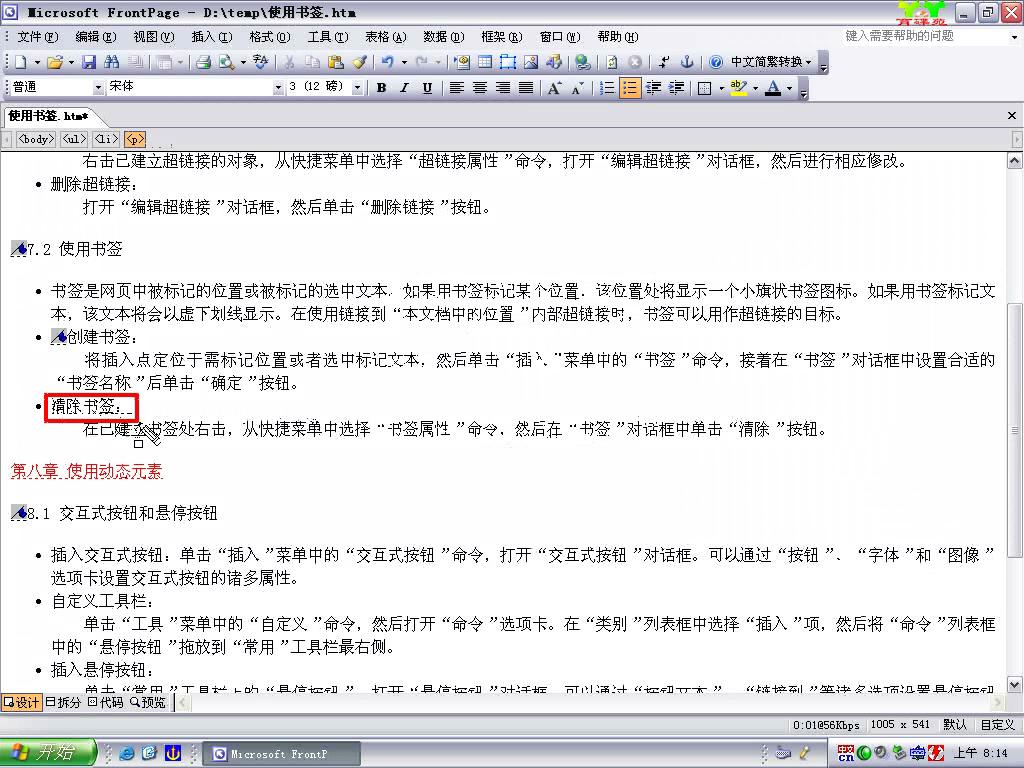The height and width of the screenshot is (768, 1024).
Task: Click the Increase Indent icon
Action: [x=677, y=88]
